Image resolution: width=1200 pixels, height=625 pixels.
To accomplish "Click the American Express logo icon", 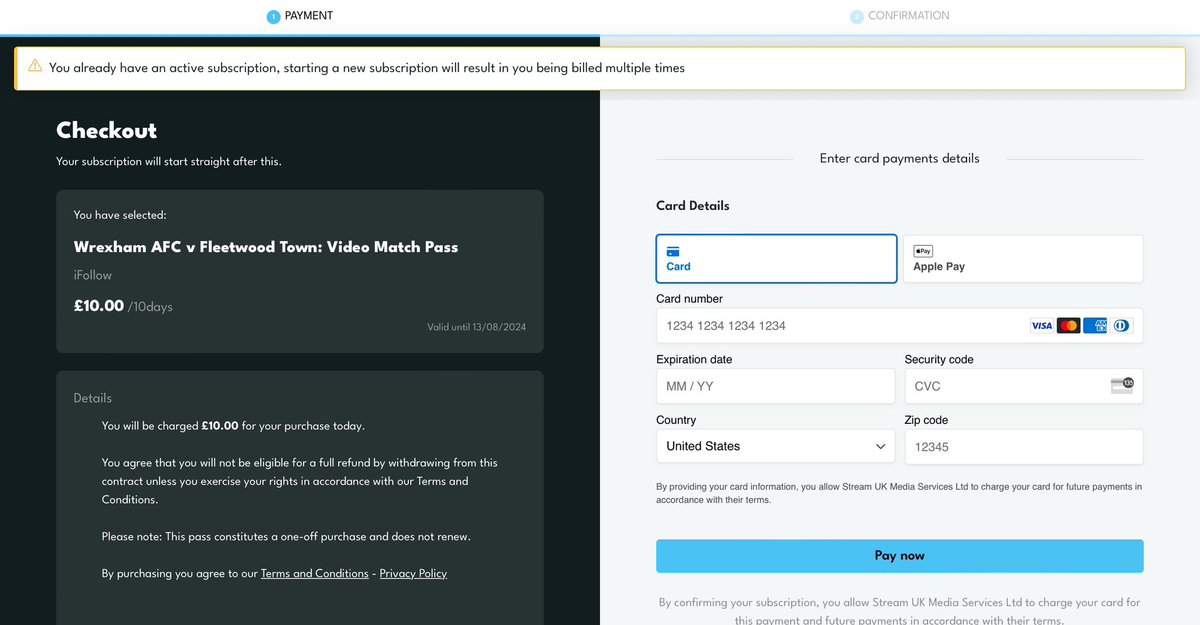I will point(1094,326).
